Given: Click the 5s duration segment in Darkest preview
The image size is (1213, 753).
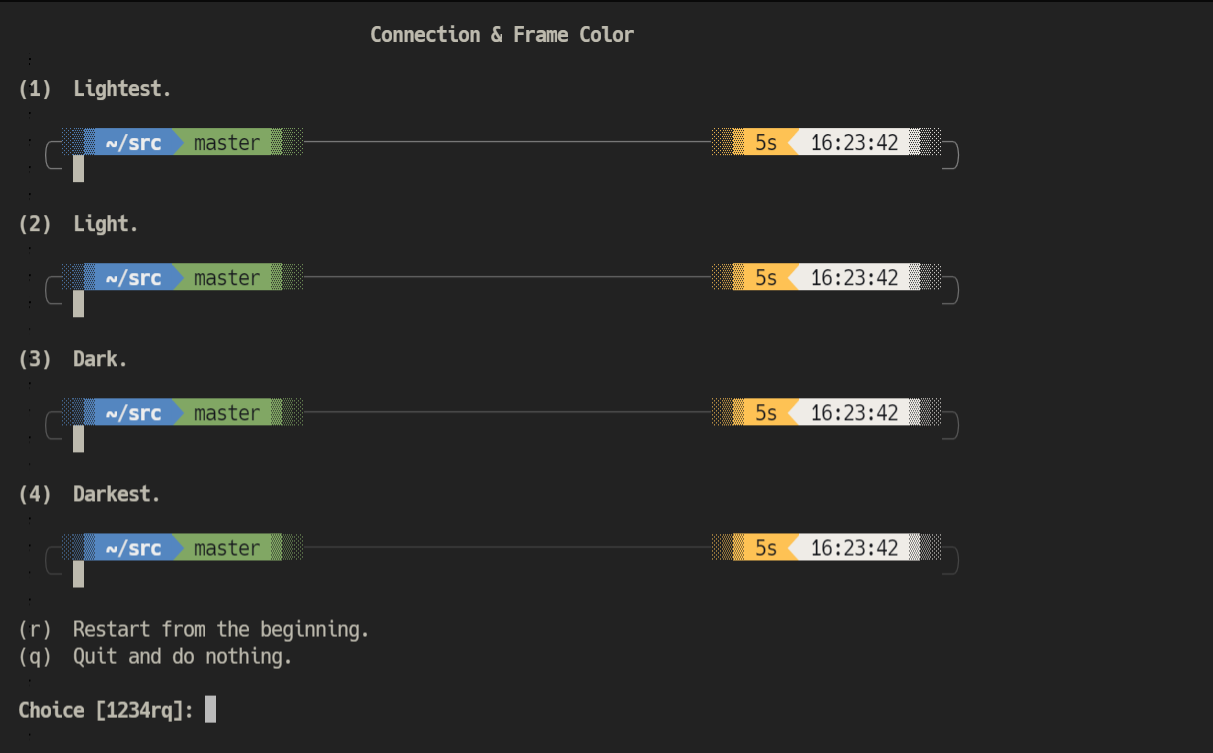Looking at the screenshot, I should click(x=766, y=547).
